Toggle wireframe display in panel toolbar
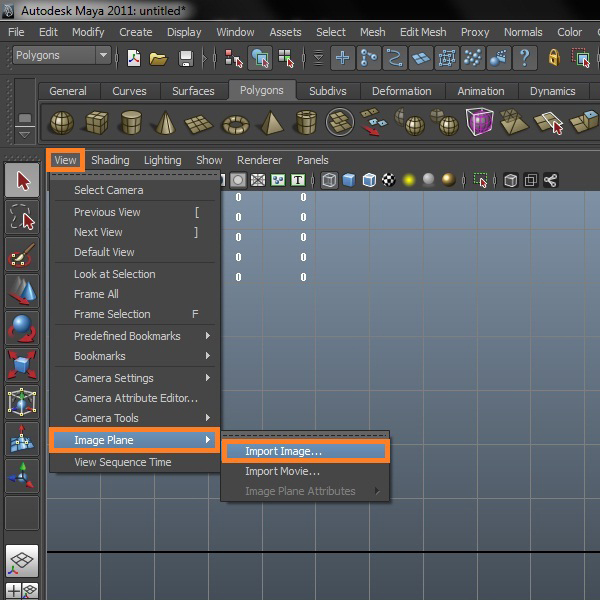This screenshot has height=600, width=600. 329,180
